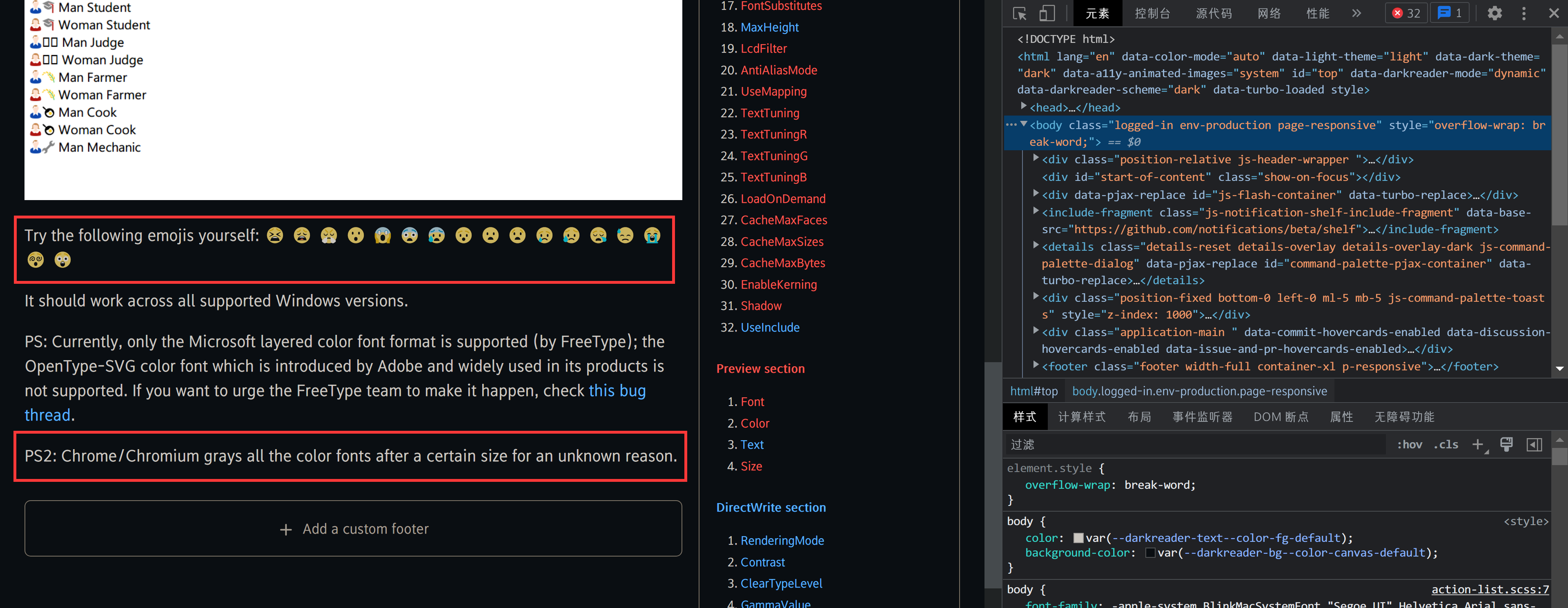Image resolution: width=1568 pixels, height=608 pixels.
Task: Add new style rule plus icon
Action: [x=1479, y=445]
